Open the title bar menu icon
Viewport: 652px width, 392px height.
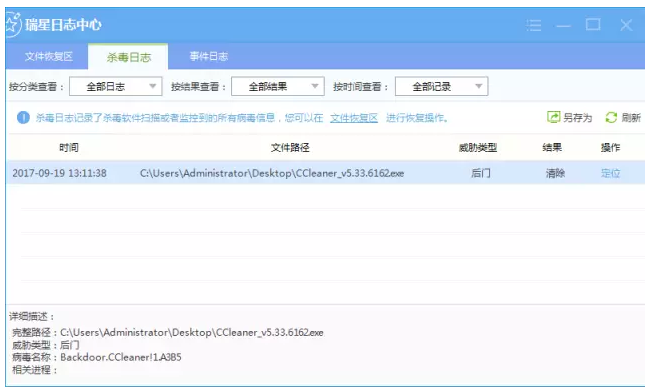(533, 25)
